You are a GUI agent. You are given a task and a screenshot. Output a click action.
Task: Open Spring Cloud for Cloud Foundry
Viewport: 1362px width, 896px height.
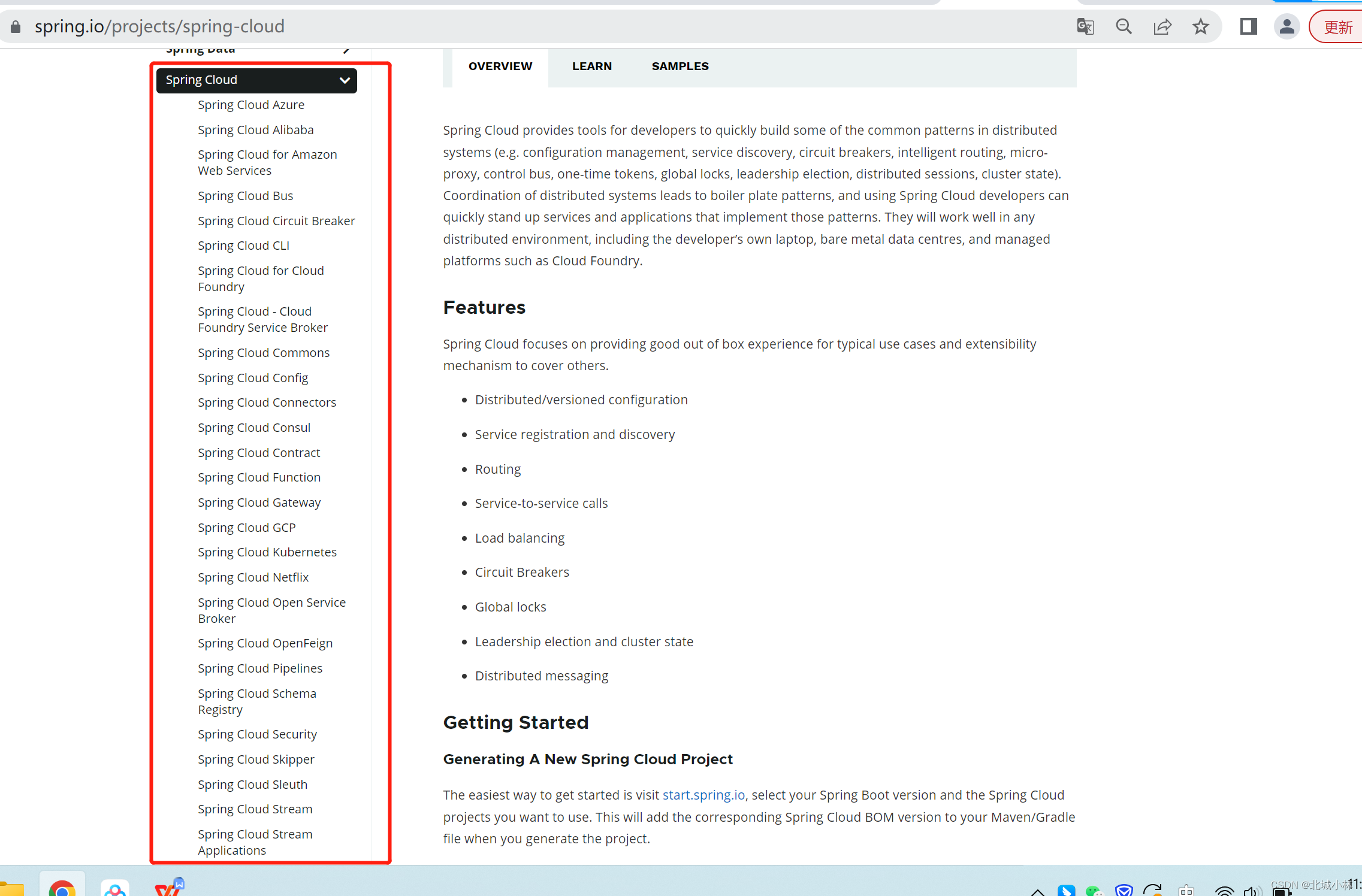[x=261, y=279]
